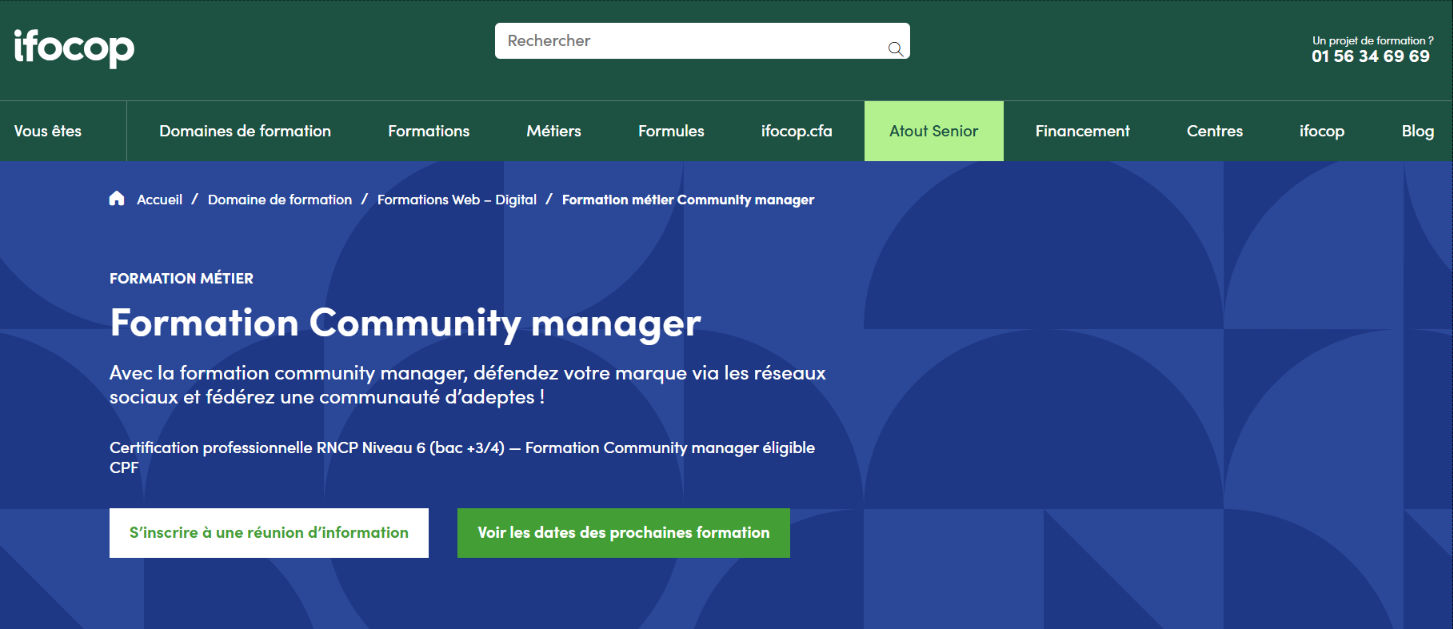
Task: Select the highlighted Atout Senior tab
Action: [933, 130]
